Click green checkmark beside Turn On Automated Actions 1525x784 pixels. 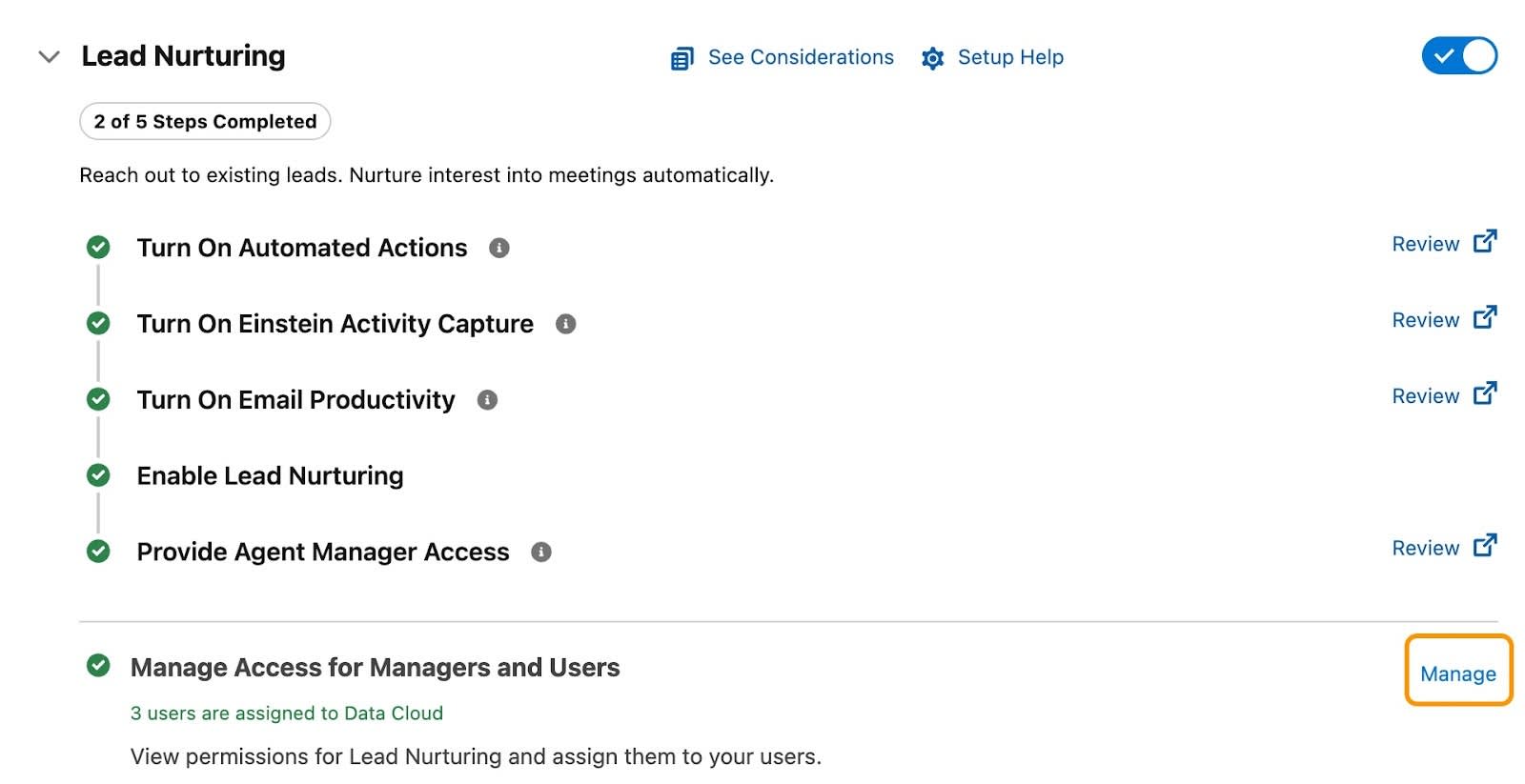pyautogui.click(x=98, y=248)
